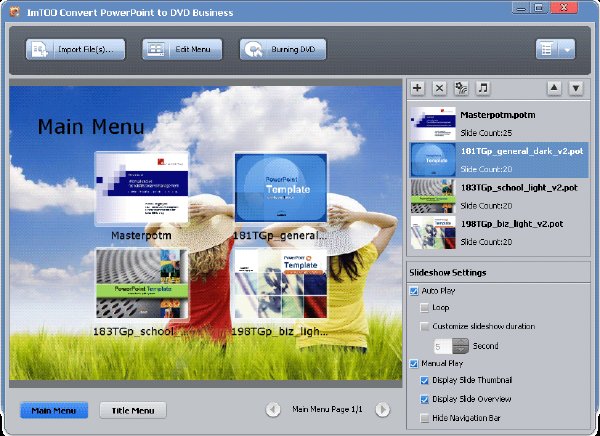Switch to the Title Menu tab

pos(133,410)
